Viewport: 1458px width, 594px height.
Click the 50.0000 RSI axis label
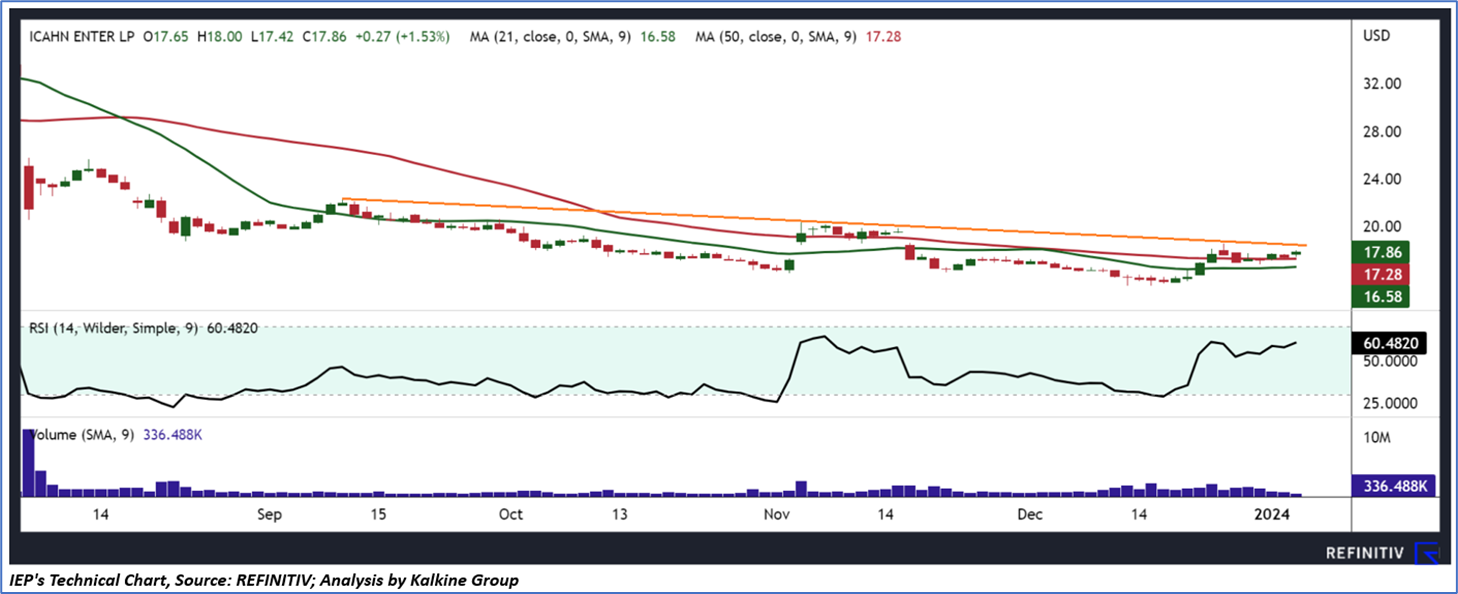1391,361
